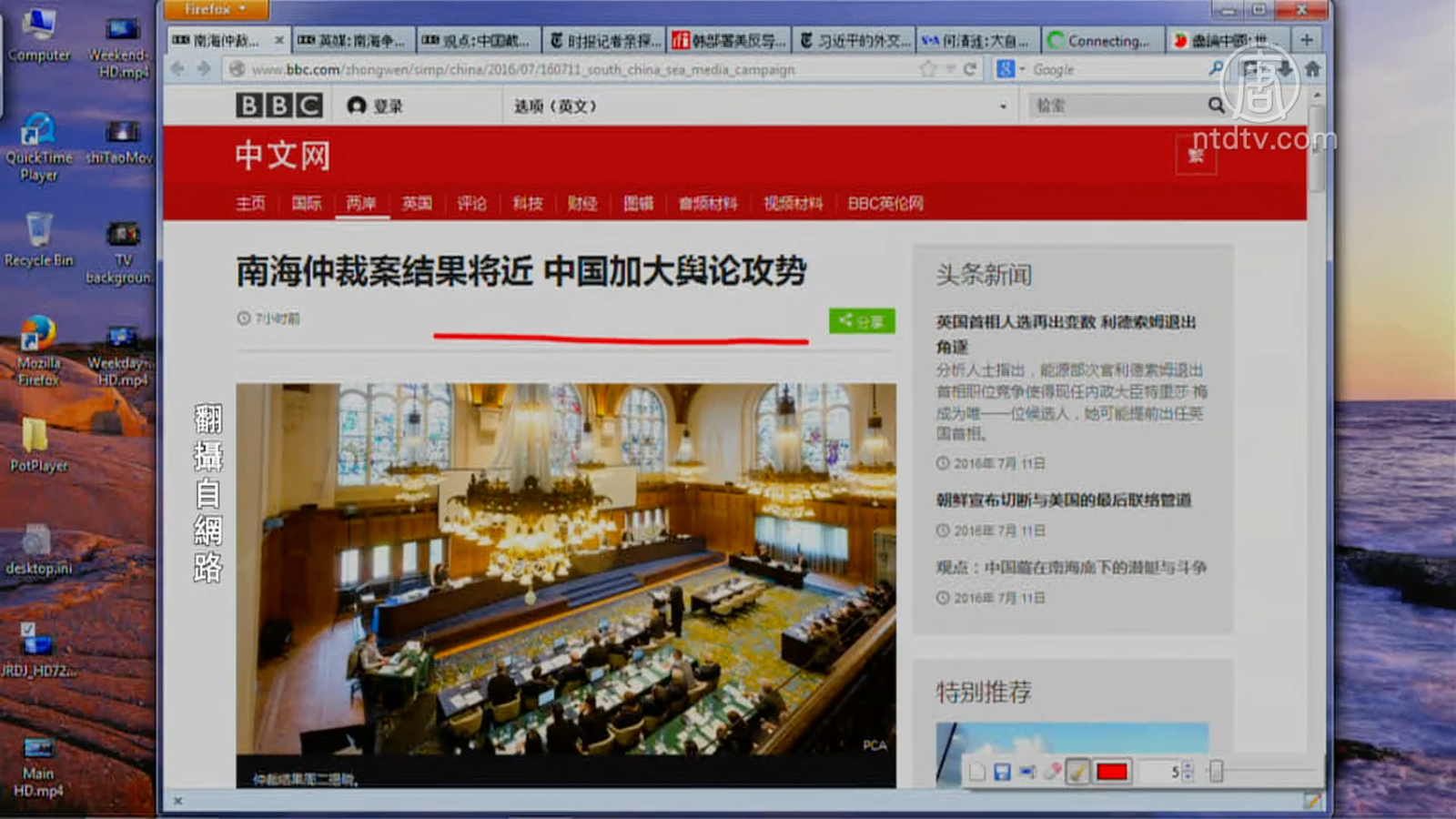
Task: Click the Firefox home icon
Action: (1312, 69)
